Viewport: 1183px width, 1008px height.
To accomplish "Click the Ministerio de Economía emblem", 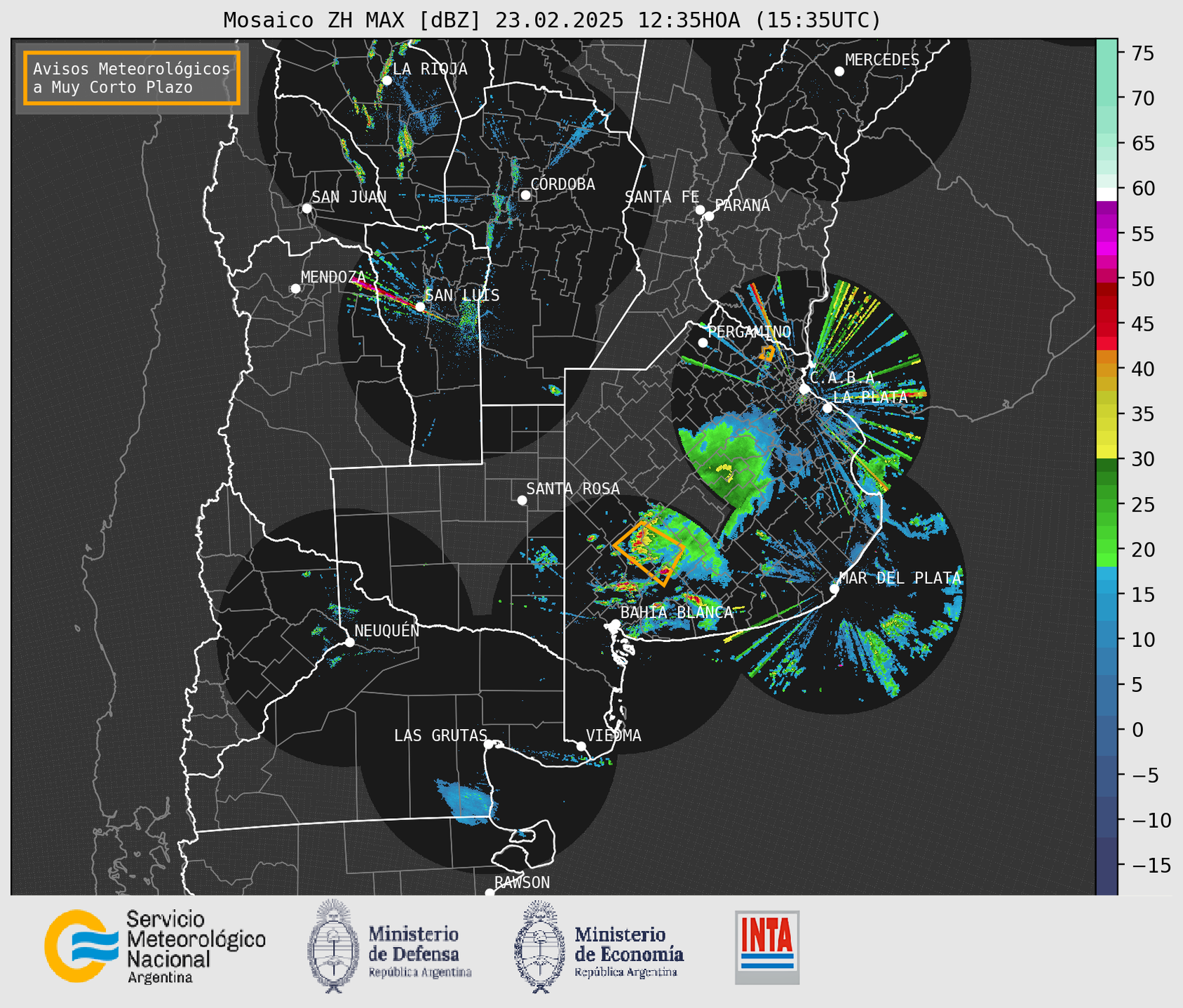I will [539, 947].
